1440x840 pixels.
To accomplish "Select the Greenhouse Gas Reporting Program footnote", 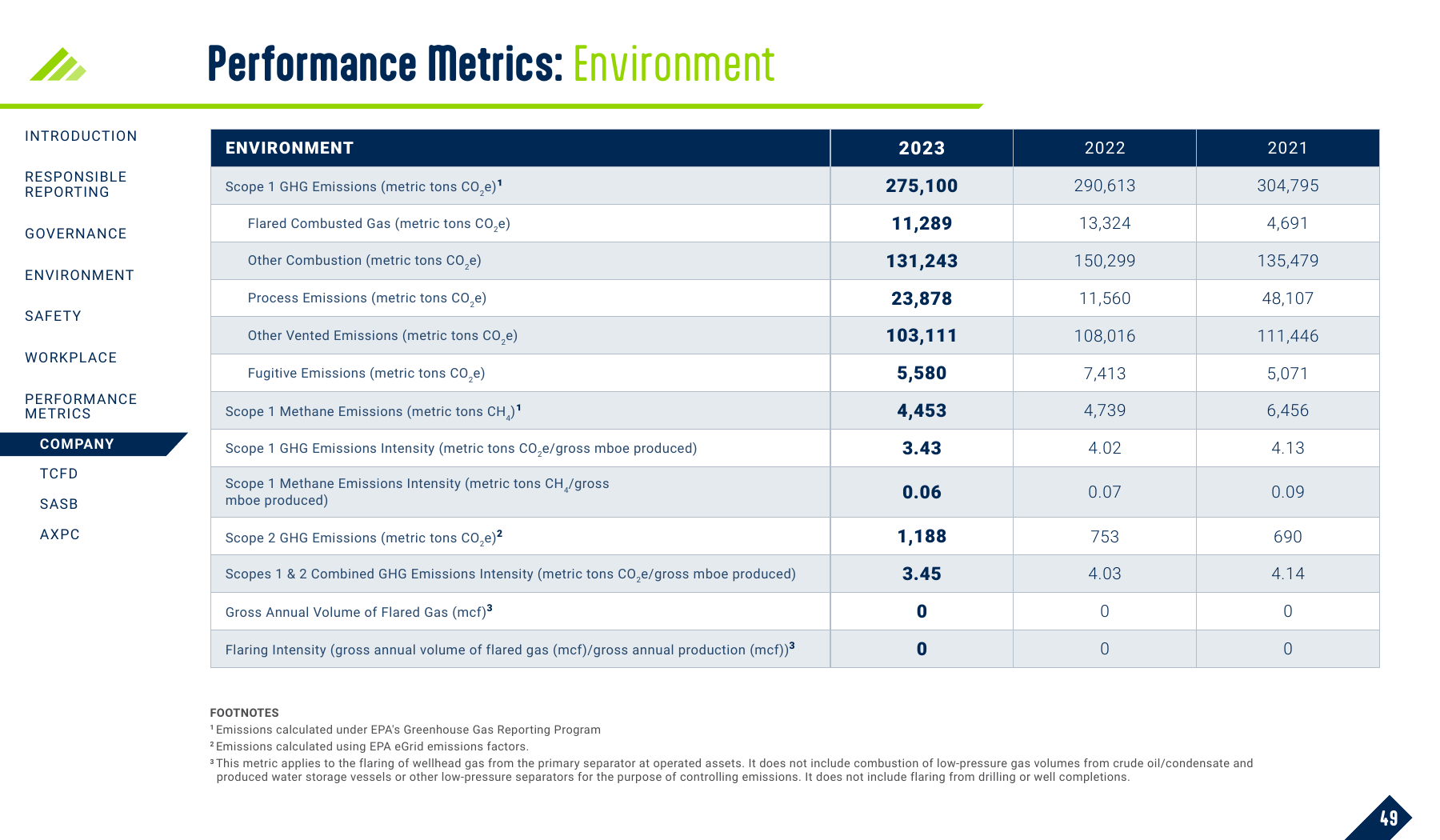I will click(x=406, y=730).
